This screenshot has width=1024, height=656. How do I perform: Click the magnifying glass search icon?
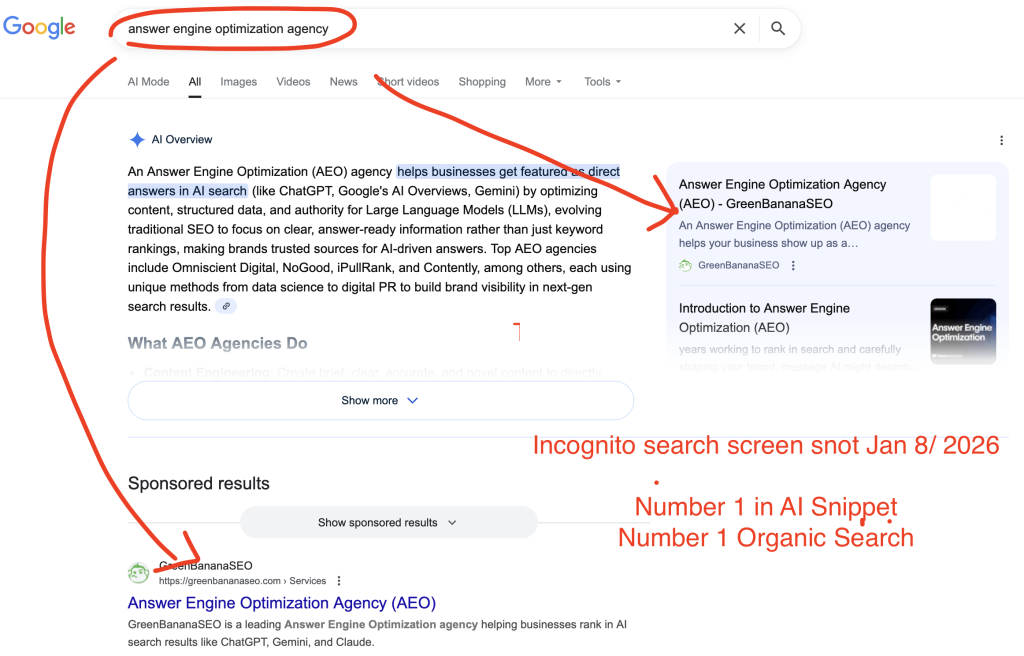pyautogui.click(x=778, y=29)
